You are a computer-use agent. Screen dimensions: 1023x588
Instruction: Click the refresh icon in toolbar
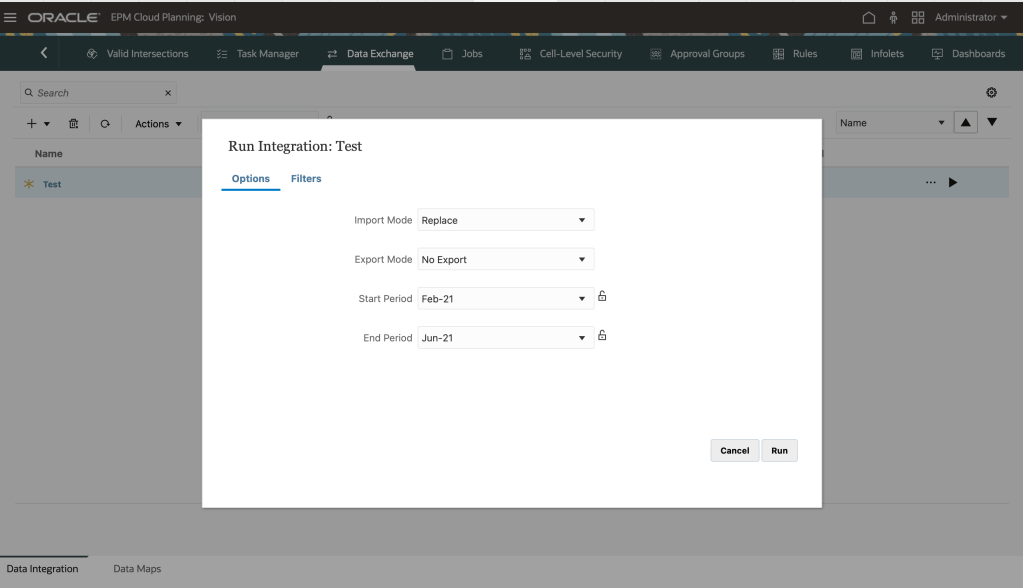click(103, 124)
